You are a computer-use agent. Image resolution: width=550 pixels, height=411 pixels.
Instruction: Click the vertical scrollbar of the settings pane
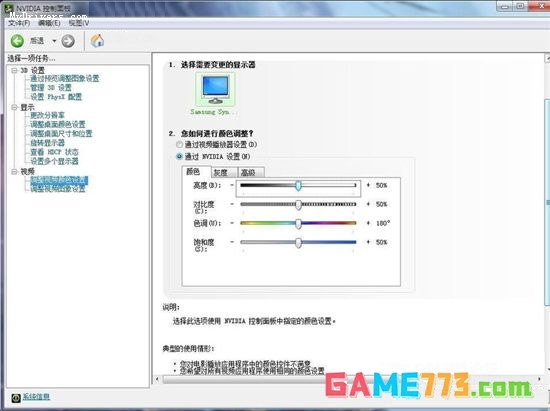coord(547,203)
